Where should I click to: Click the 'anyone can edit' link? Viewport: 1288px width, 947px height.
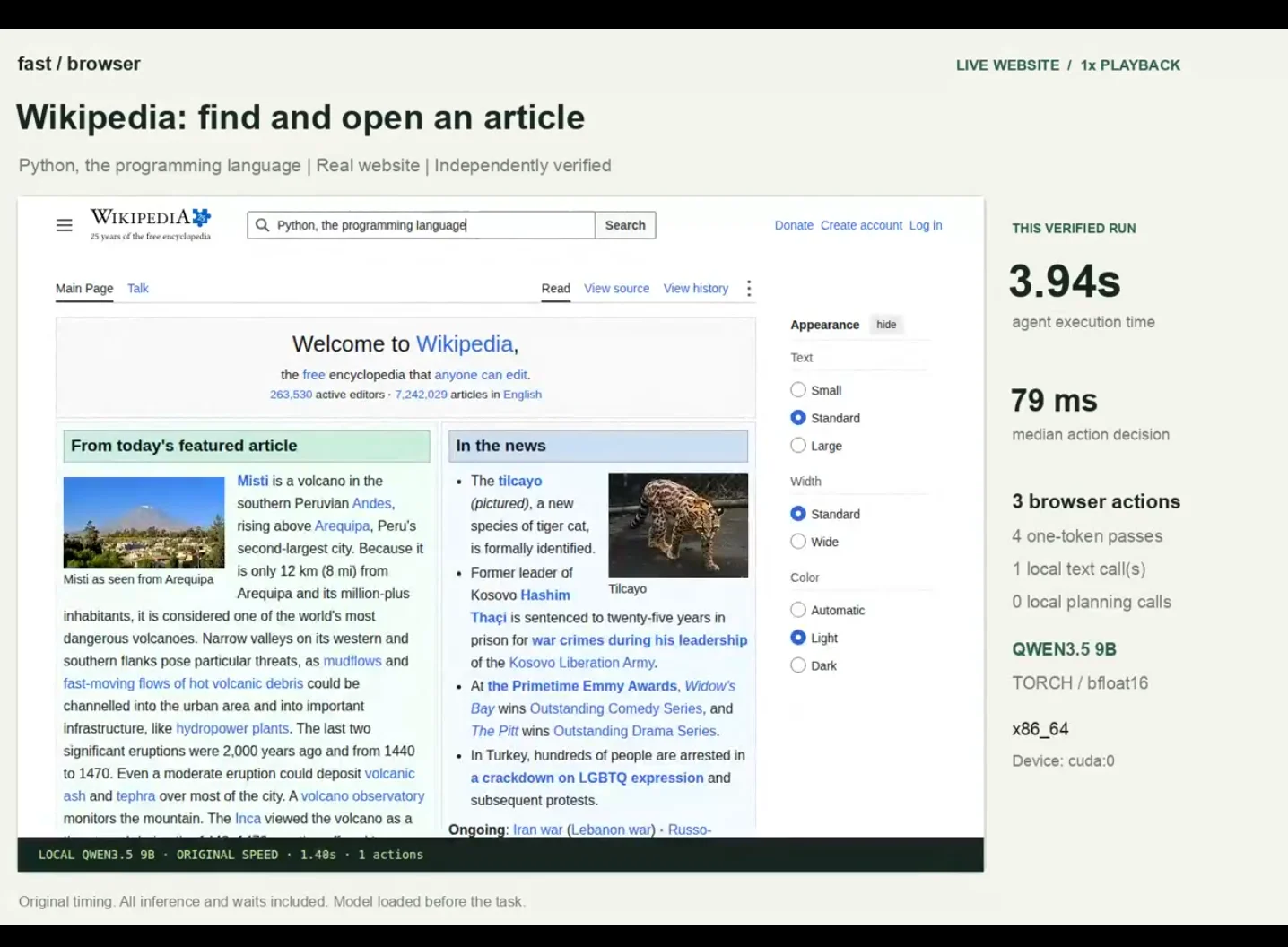pyautogui.click(x=481, y=375)
